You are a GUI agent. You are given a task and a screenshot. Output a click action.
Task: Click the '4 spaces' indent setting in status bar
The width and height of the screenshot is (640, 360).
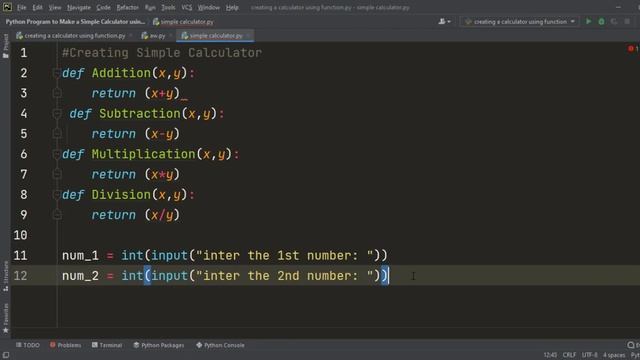[x=614, y=355]
